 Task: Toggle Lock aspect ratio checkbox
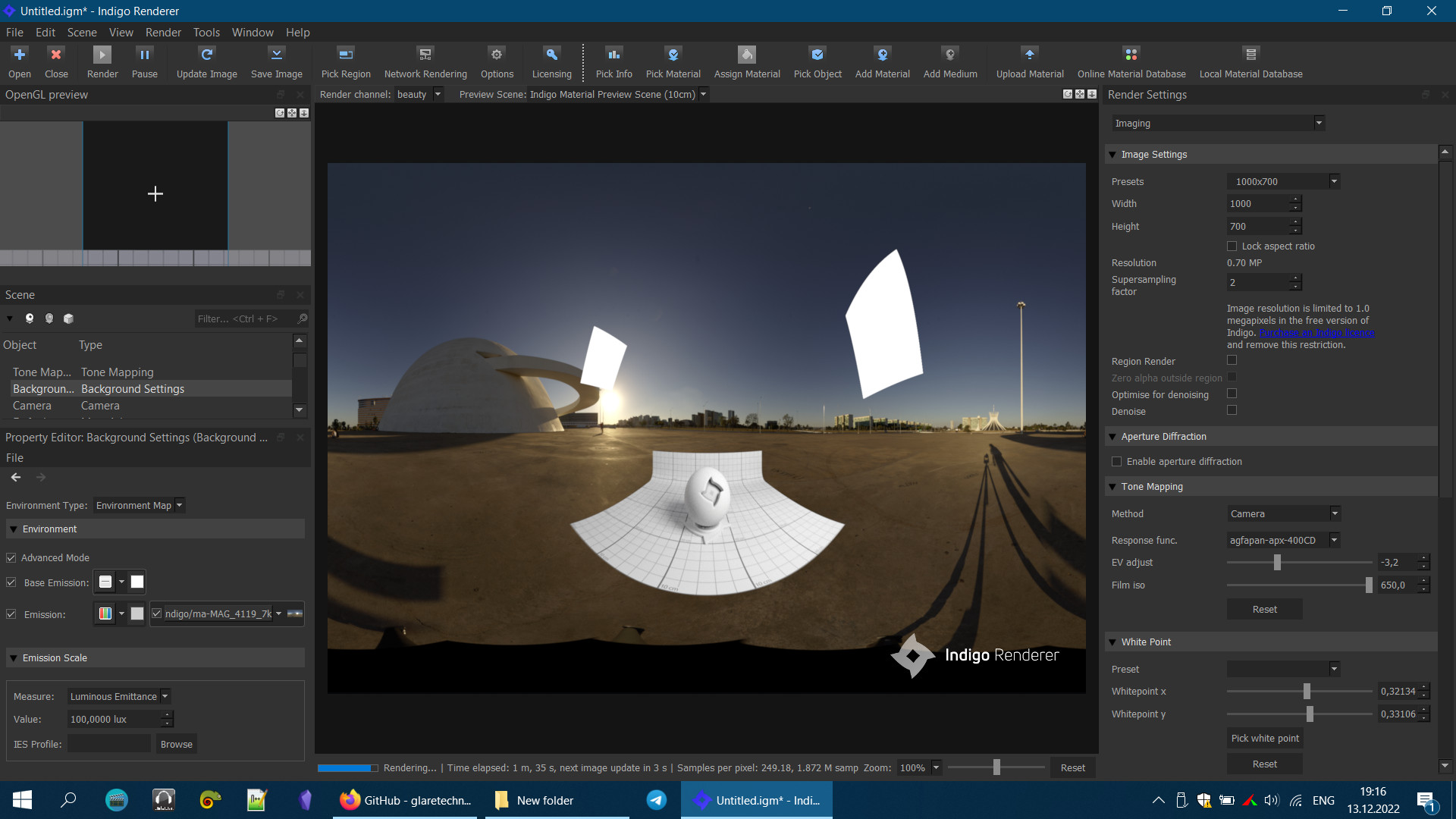(1232, 246)
